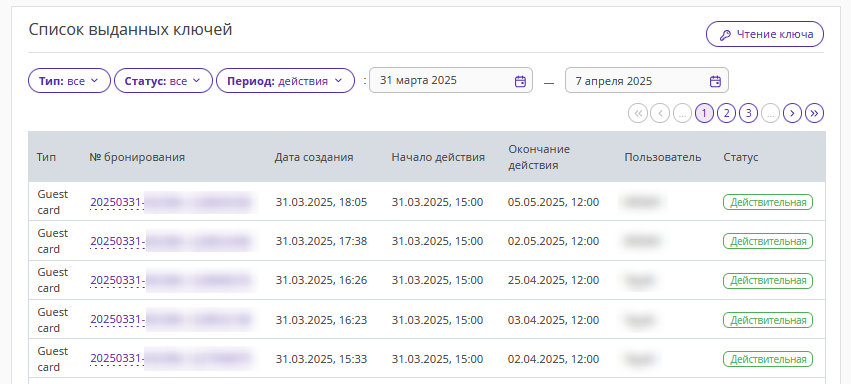Open the Статус: все filter dropdown
Viewport: 851px width, 384px height.
(163, 81)
